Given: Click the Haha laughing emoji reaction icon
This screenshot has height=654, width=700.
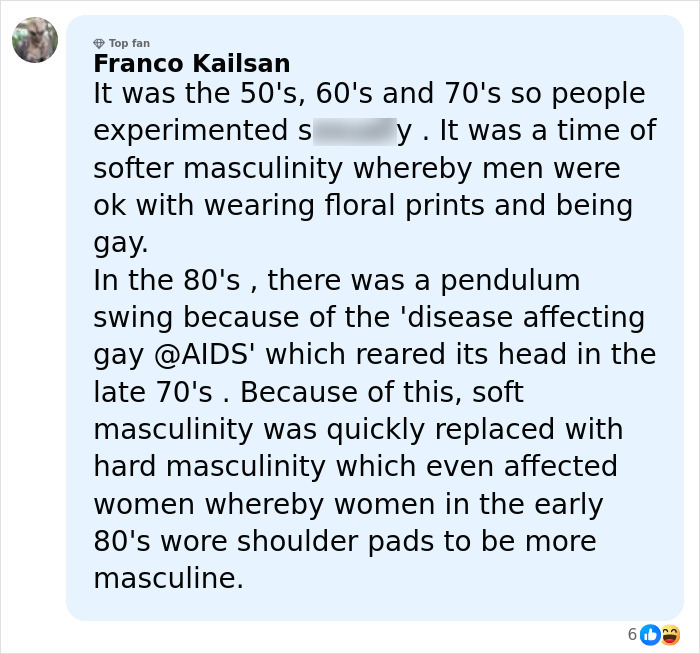Looking at the screenshot, I should pos(669,634).
